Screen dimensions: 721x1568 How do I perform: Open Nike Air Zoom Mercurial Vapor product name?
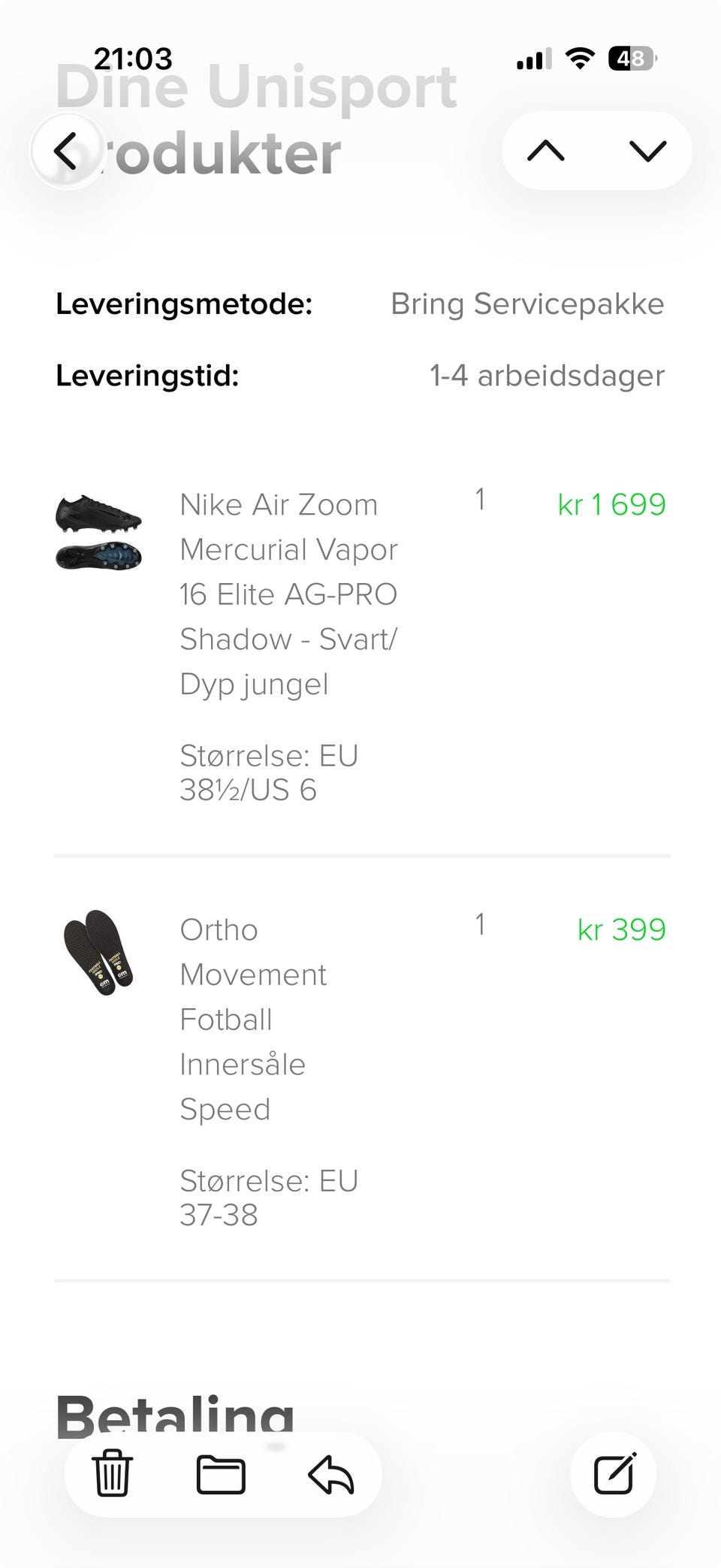pos(288,594)
